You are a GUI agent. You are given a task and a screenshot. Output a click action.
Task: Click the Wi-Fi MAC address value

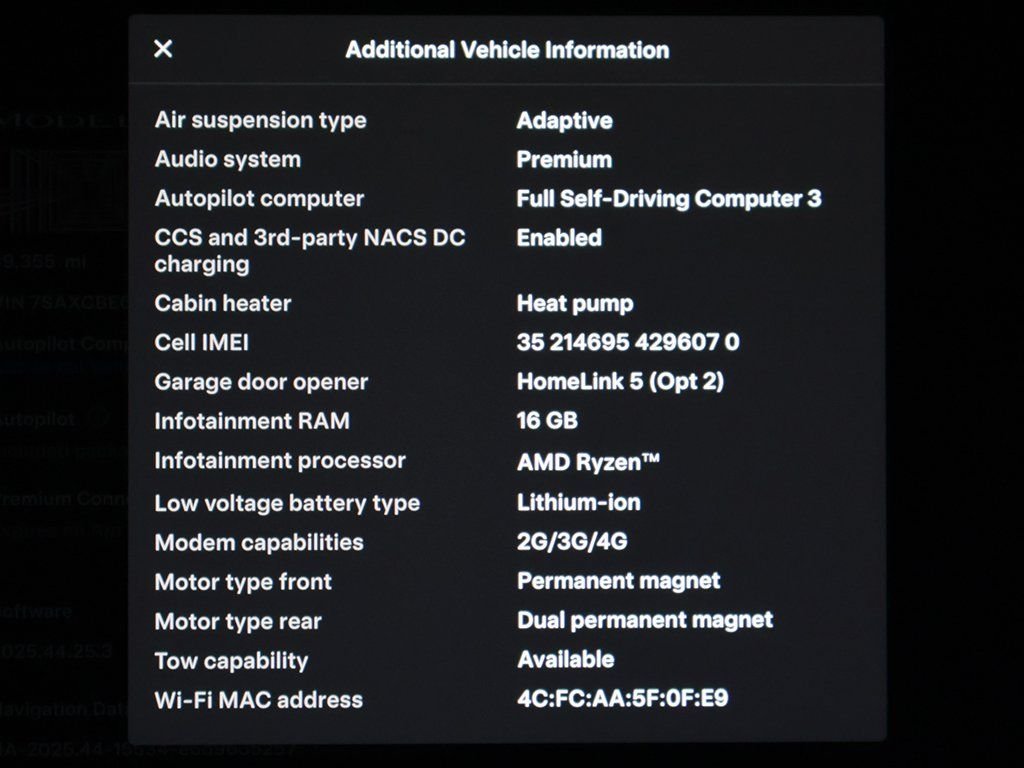pyautogui.click(x=622, y=699)
